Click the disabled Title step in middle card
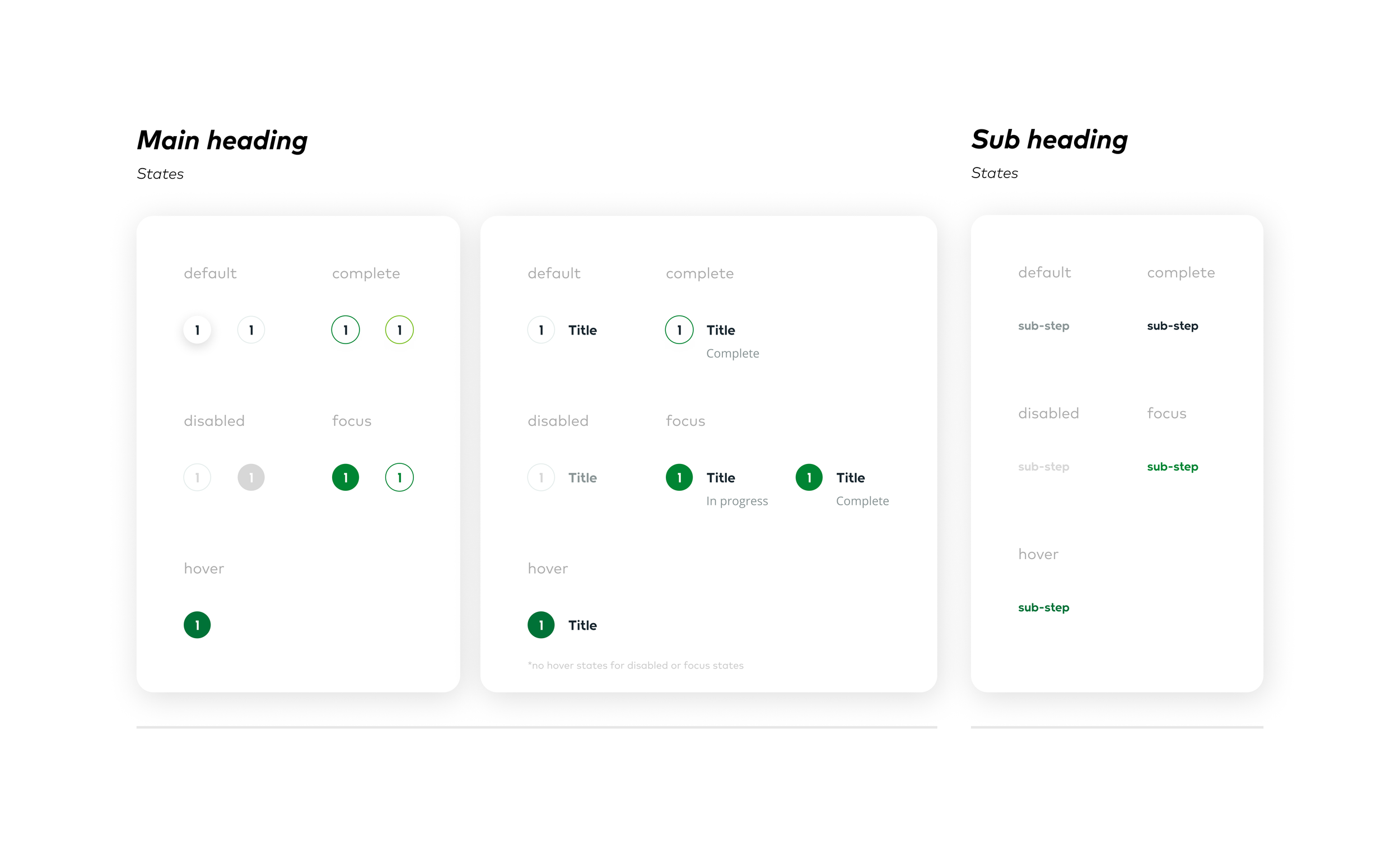 (542, 477)
